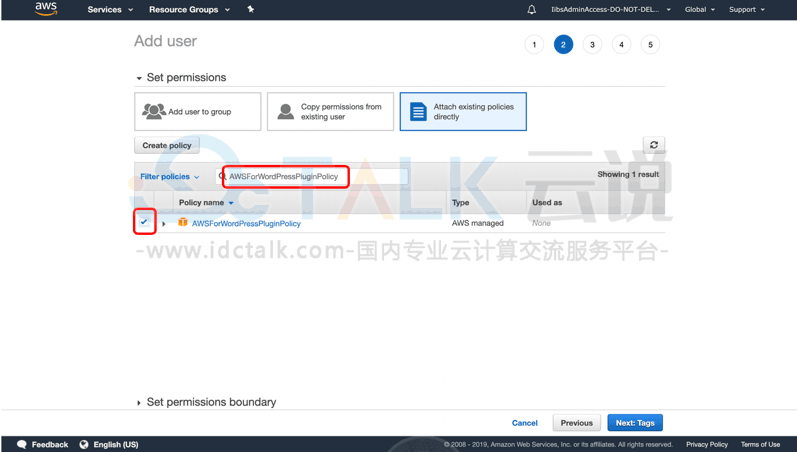797x452 pixels.
Task: Click the AWS managed type cell
Action: [x=478, y=223]
